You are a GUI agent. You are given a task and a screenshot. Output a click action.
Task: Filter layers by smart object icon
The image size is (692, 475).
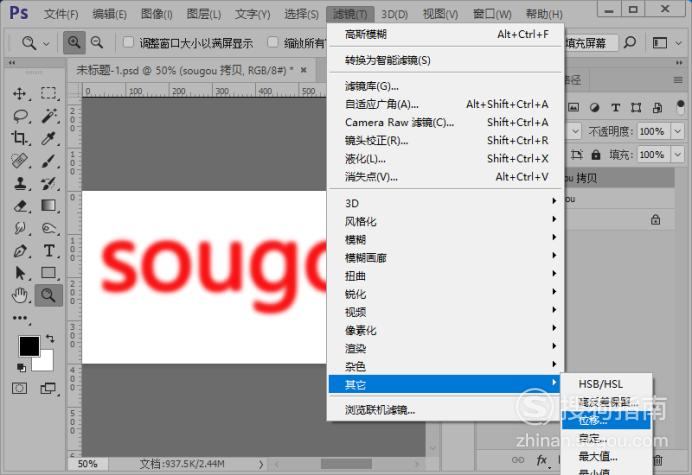(657, 107)
